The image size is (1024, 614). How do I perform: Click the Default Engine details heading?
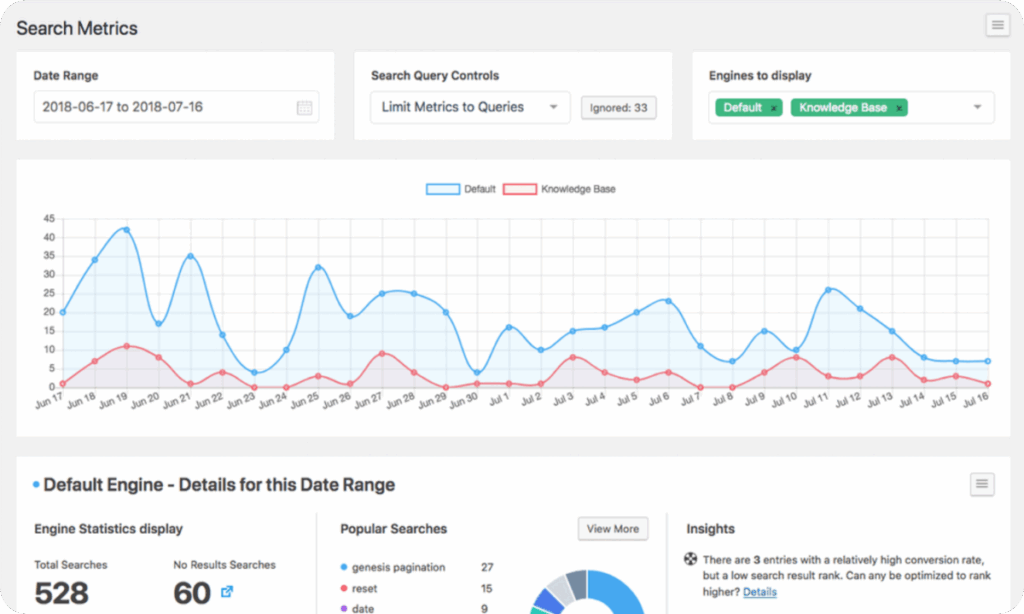pos(219,485)
